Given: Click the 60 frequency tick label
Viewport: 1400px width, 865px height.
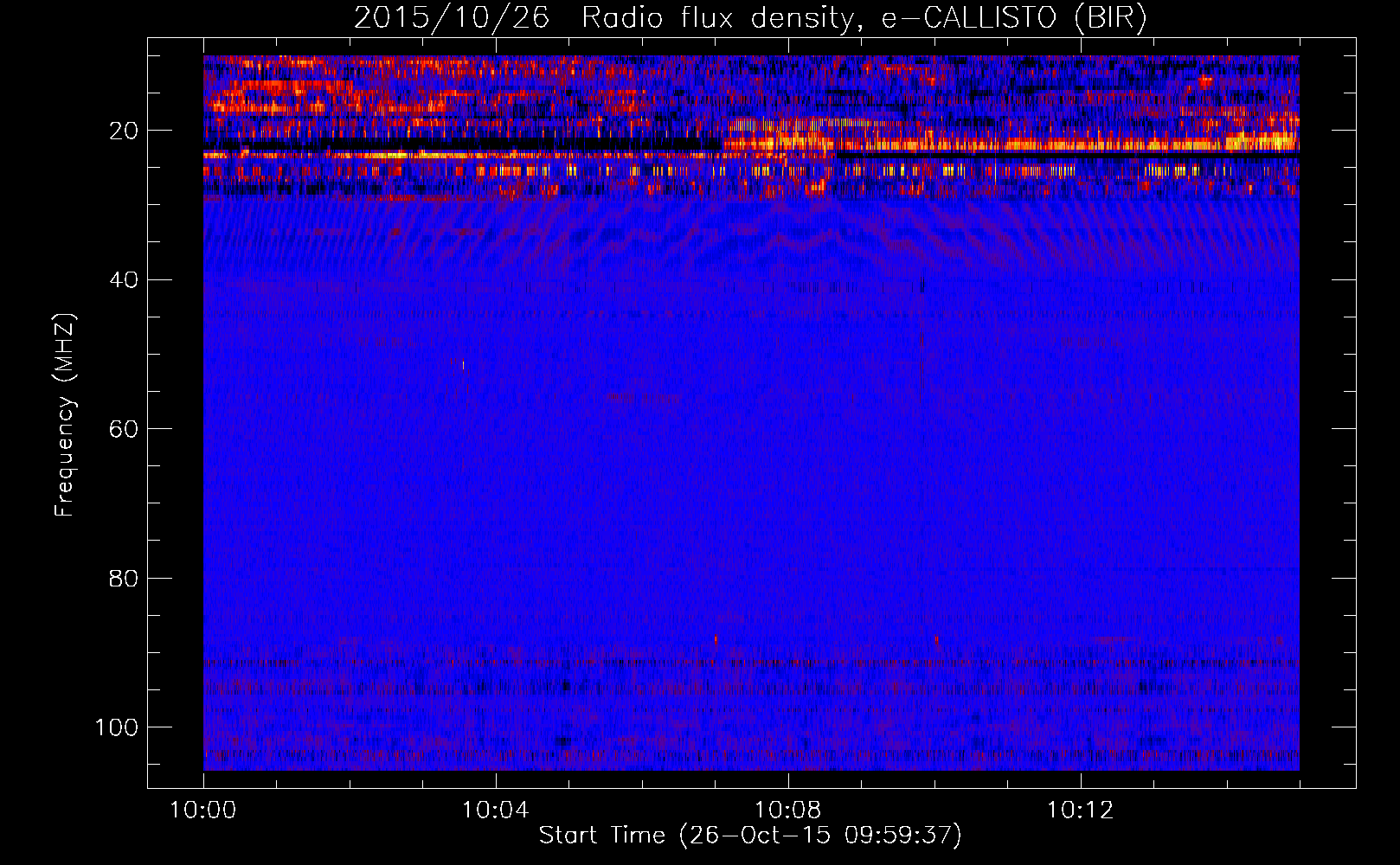Looking at the screenshot, I should click(124, 429).
